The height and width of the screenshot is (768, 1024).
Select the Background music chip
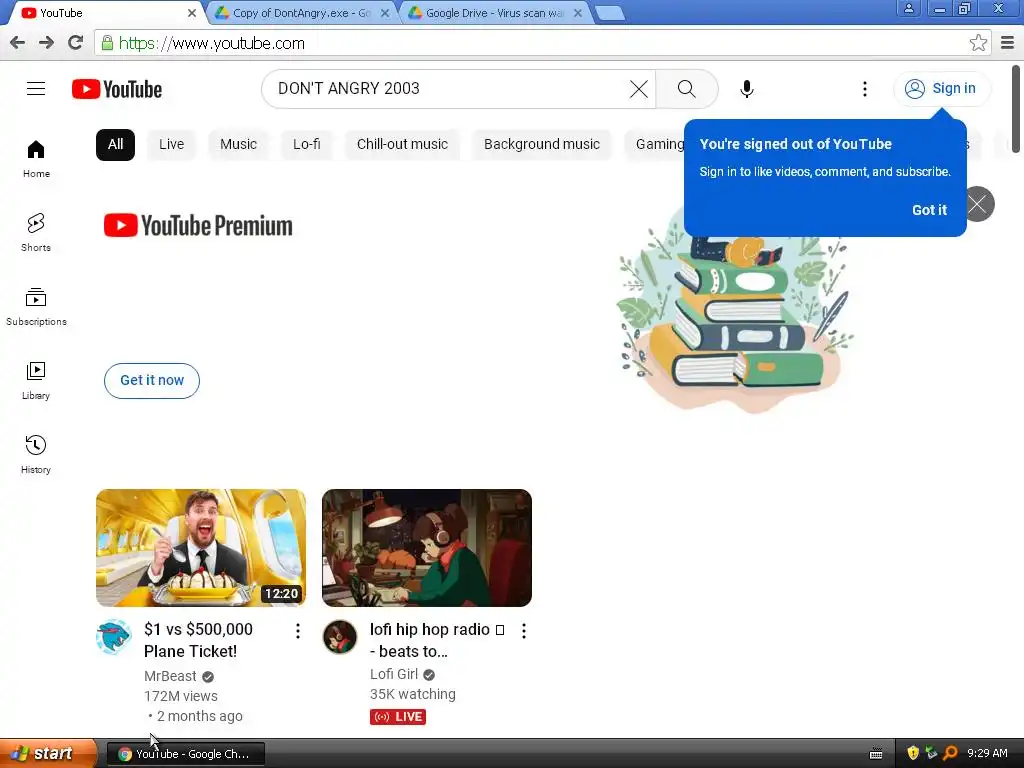[542, 144]
